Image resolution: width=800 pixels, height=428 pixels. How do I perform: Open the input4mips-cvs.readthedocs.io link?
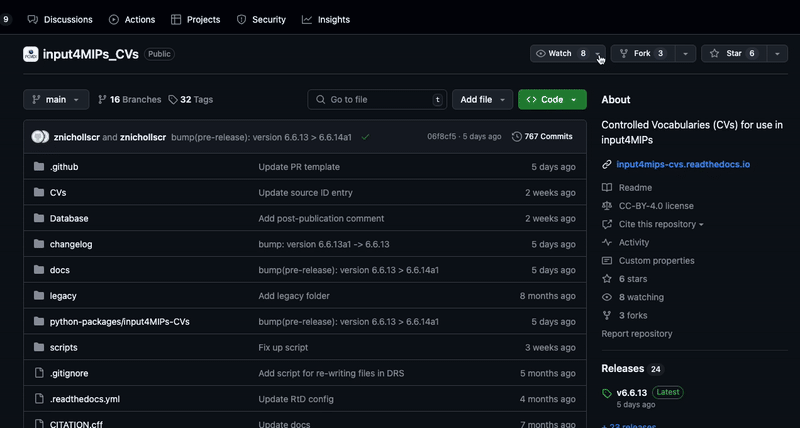pyautogui.click(x=683, y=164)
